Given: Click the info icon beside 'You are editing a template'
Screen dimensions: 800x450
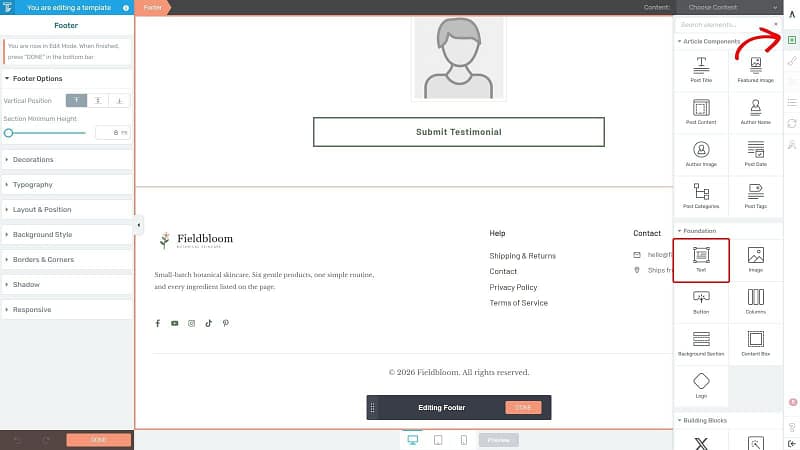Looking at the screenshot, I should (x=126, y=8).
